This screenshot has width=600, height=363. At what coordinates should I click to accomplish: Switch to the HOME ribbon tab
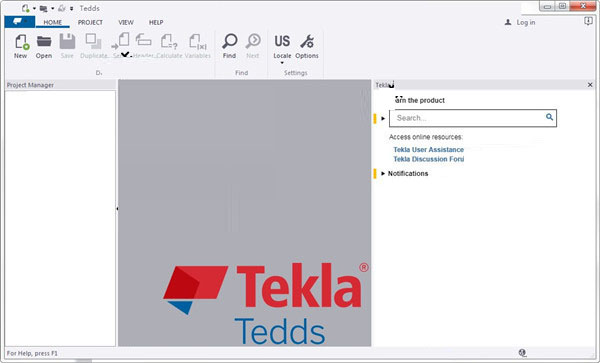tap(52, 22)
